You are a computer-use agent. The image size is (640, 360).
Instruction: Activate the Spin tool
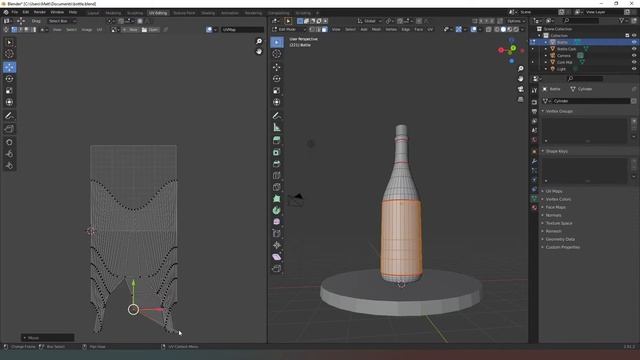pyautogui.click(x=277, y=210)
